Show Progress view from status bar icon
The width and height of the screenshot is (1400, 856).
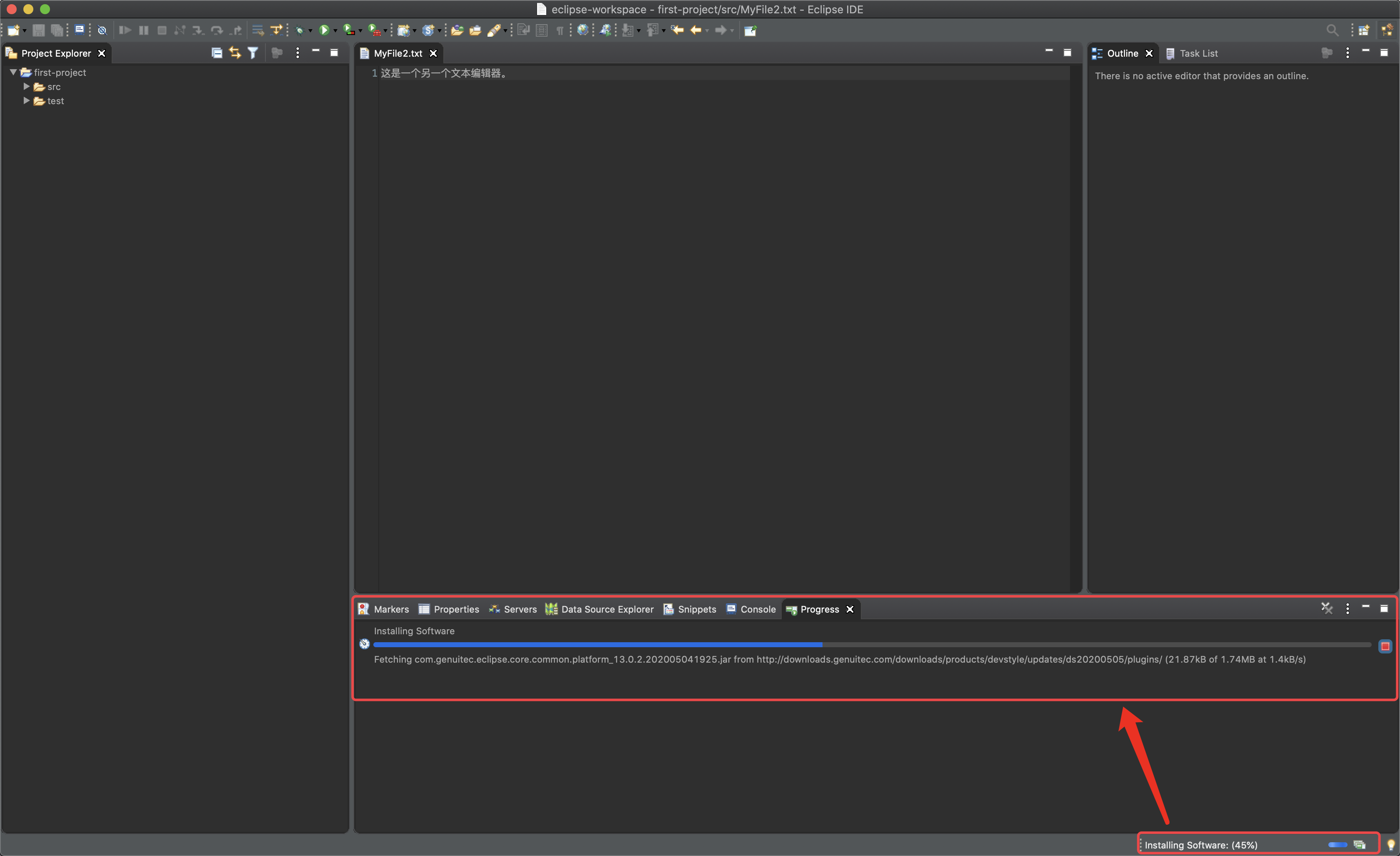click(1360, 845)
